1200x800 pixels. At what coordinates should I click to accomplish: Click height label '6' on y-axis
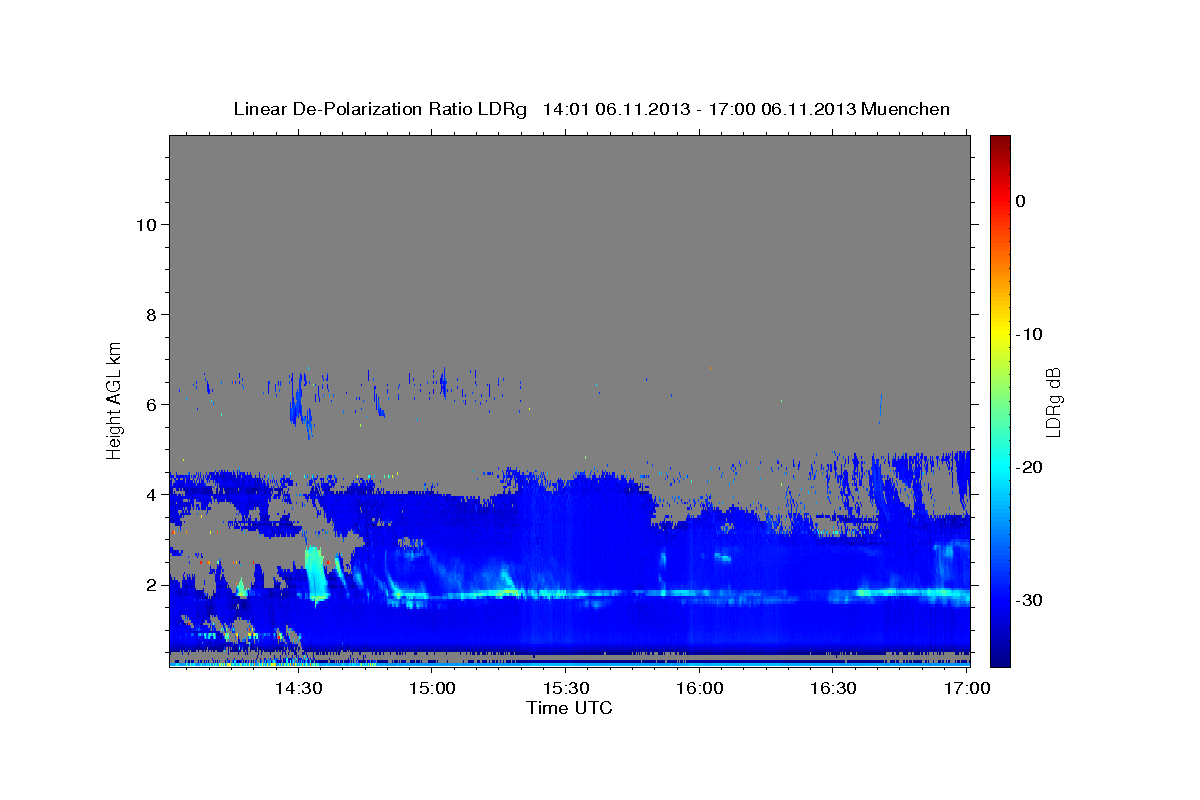(x=150, y=404)
